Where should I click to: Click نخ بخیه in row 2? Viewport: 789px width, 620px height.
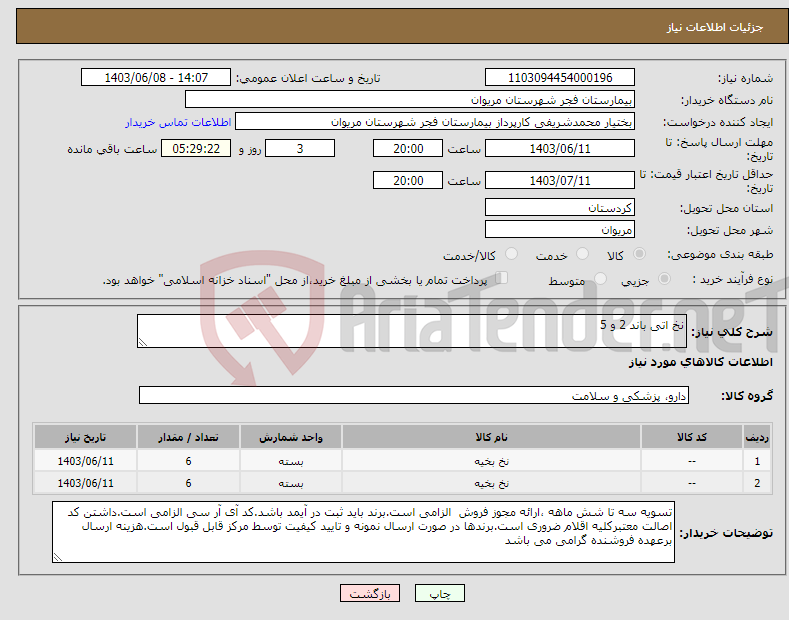point(491,483)
